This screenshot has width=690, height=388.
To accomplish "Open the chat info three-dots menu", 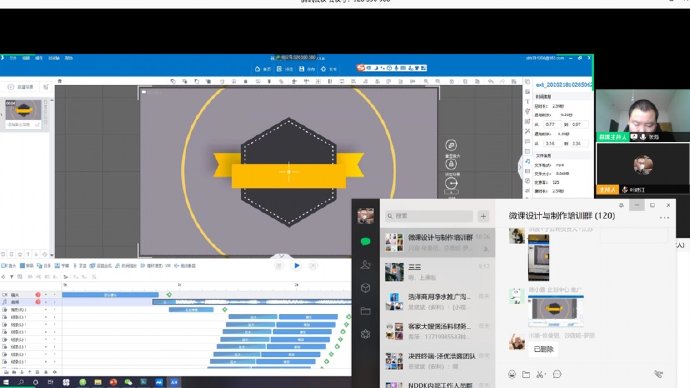I will click(664, 218).
